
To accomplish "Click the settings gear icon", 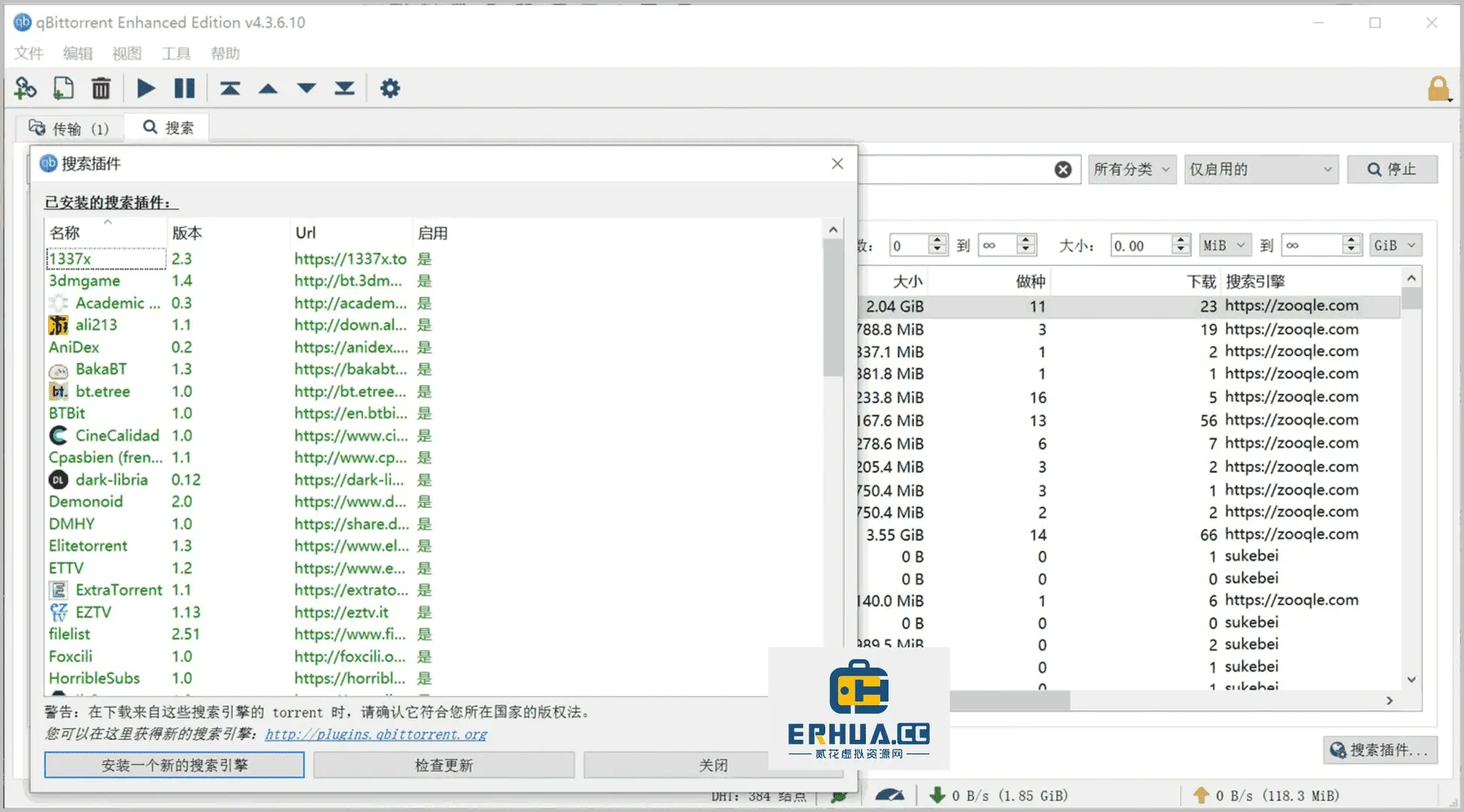I will click(390, 89).
